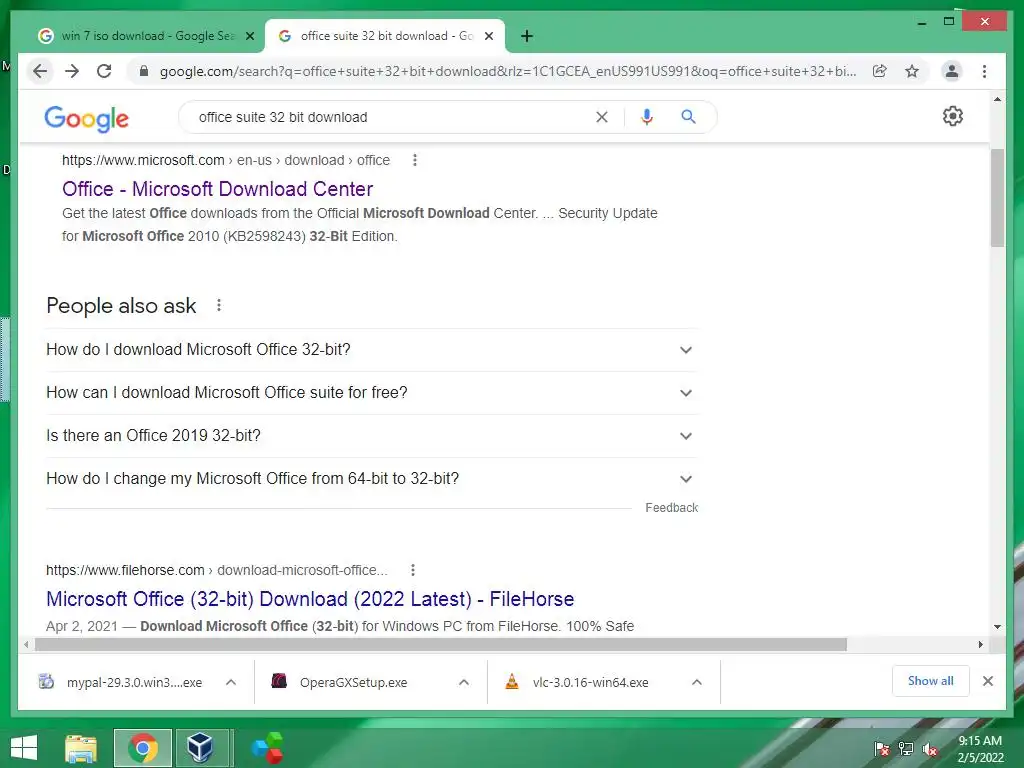
Task: Click the colorful cubes taskbar icon
Action: (268, 748)
